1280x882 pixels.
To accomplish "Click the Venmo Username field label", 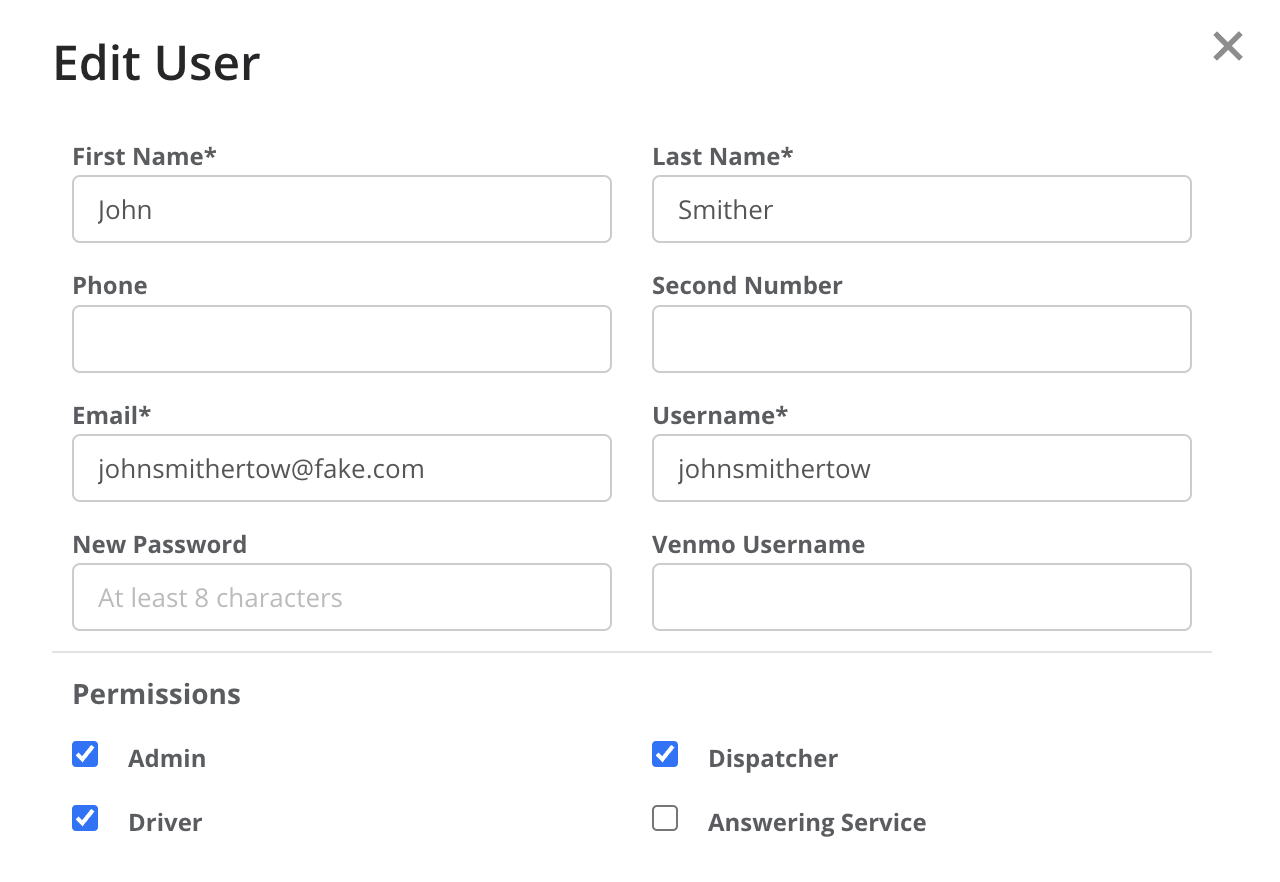I will coord(759,544).
